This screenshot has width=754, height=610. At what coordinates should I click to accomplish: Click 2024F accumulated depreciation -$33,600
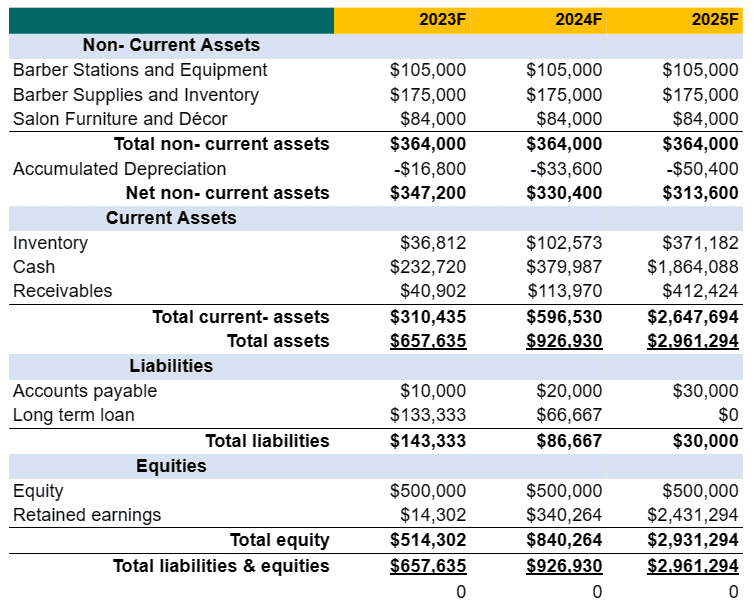coord(566,169)
